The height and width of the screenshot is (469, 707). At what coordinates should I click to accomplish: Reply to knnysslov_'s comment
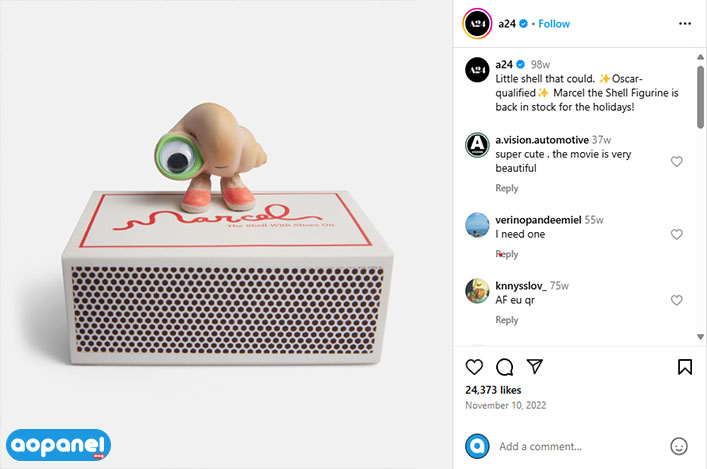pyautogui.click(x=507, y=320)
